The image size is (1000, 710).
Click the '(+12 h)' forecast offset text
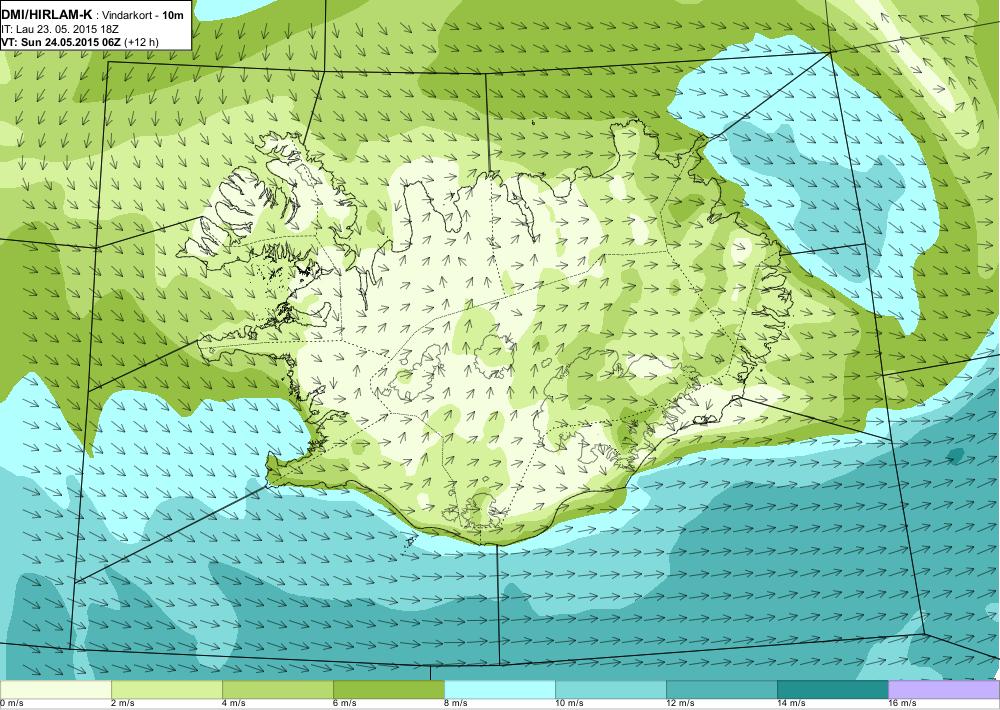142,42
